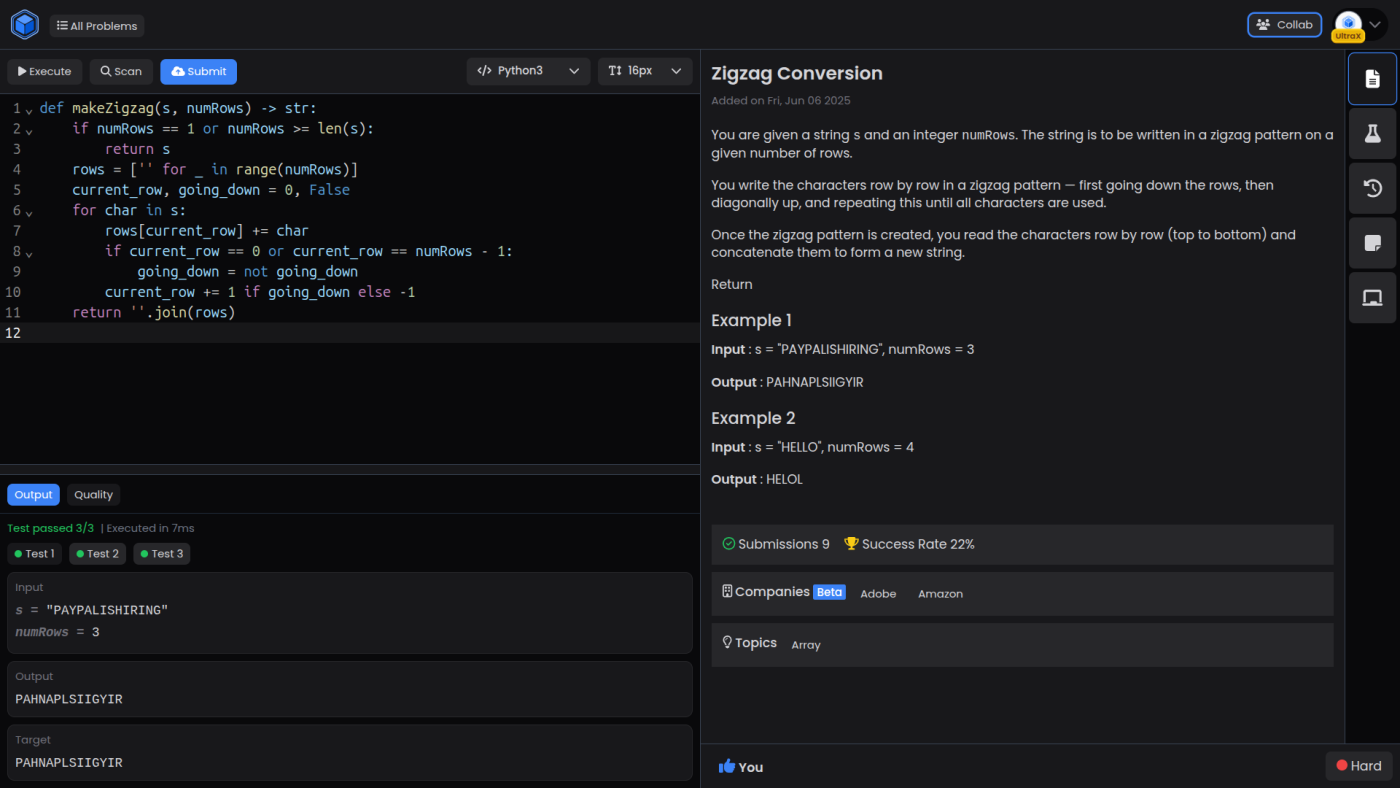Select the Test 3 result
The width and height of the screenshot is (1400, 788).
pos(161,554)
